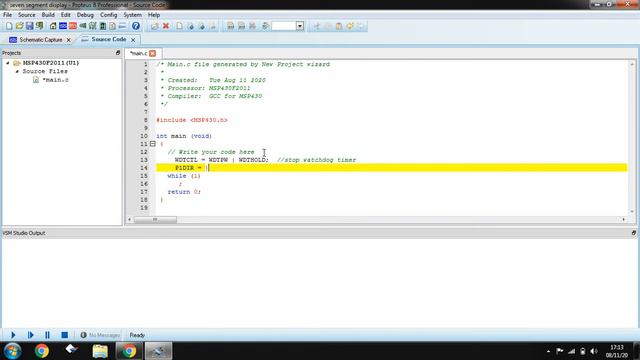
Task: Open the Config menu
Action: point(108,15)
